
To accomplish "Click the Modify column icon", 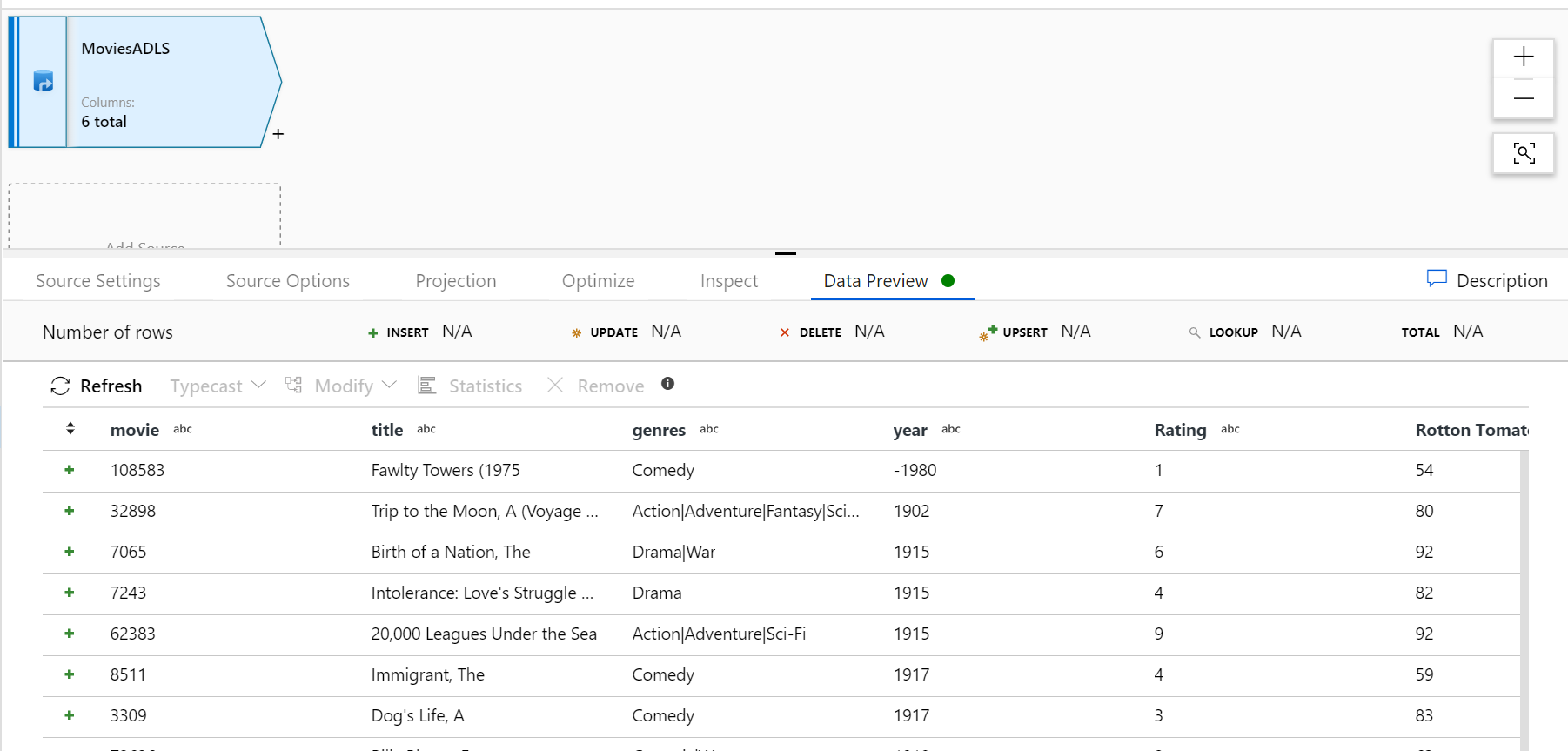I will point(294,385).
